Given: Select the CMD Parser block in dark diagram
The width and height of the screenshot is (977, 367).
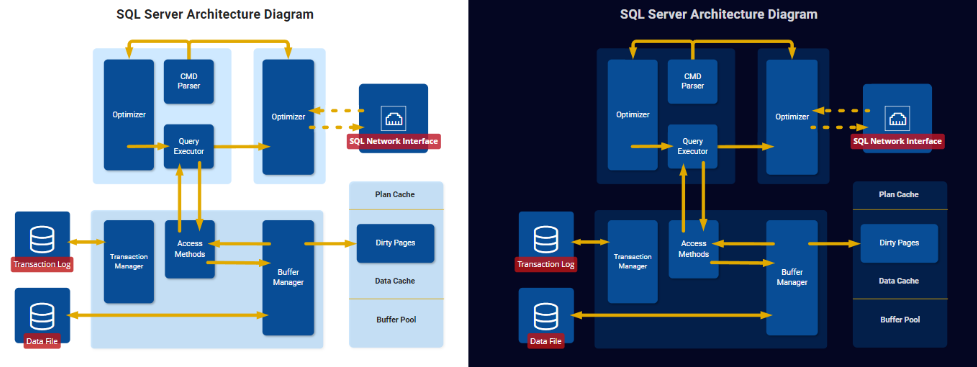Looking at the screenshot, I should 693,82.
